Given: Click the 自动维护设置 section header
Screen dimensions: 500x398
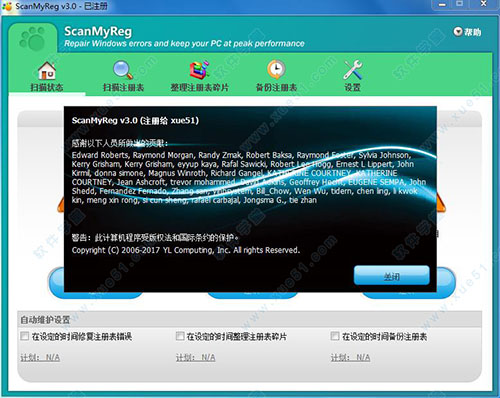Looking at the screenshot, I should tap(45, 320).
